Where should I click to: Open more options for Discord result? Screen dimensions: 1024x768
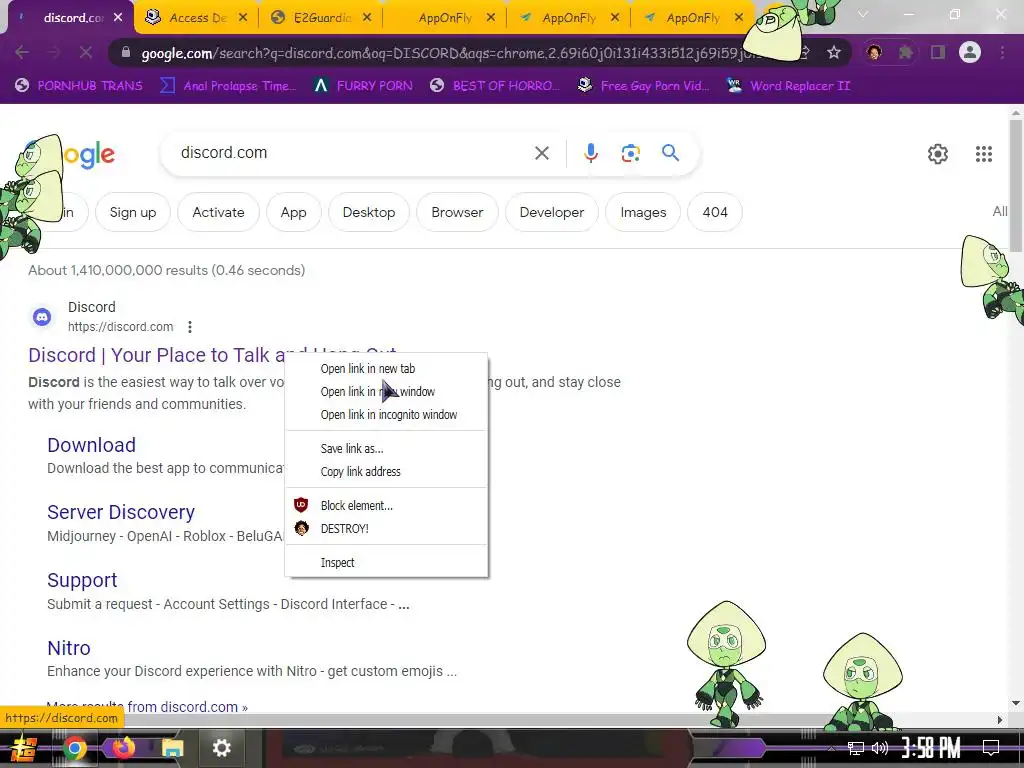point(189,327)
